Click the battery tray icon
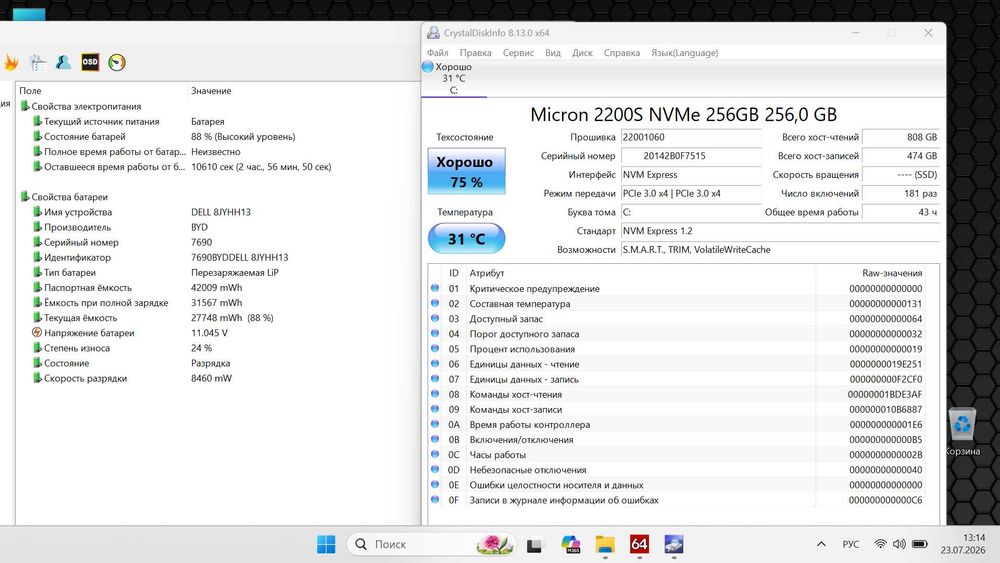 (x=920, y=544)
